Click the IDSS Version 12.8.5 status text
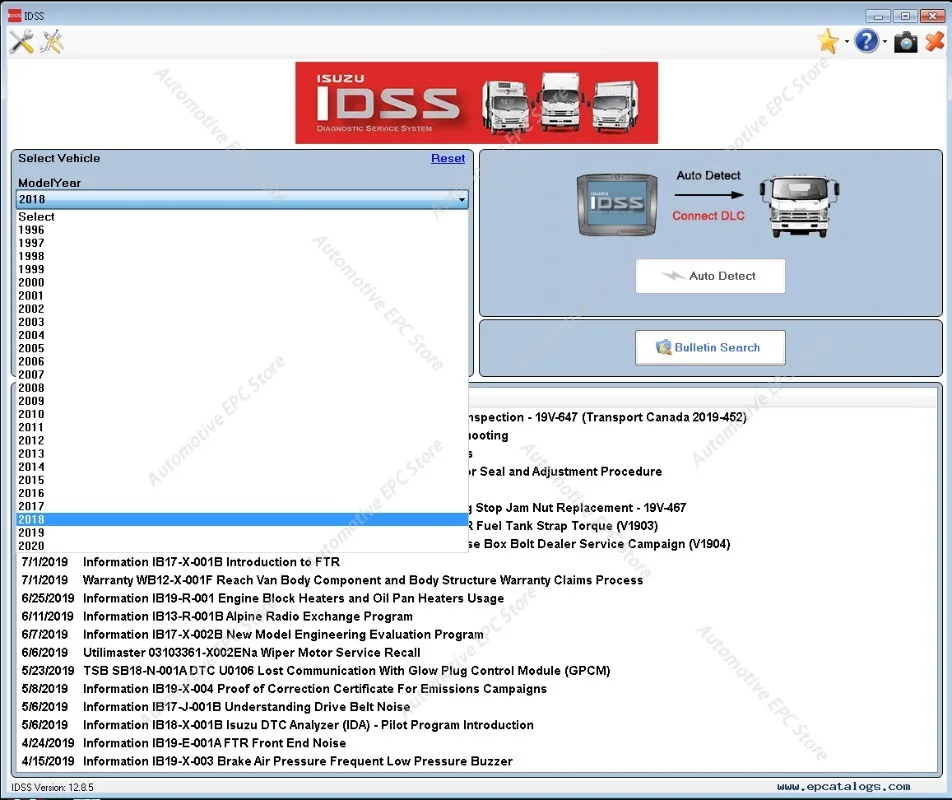Screen dimensions: 952x800 (x=52, y=787)
